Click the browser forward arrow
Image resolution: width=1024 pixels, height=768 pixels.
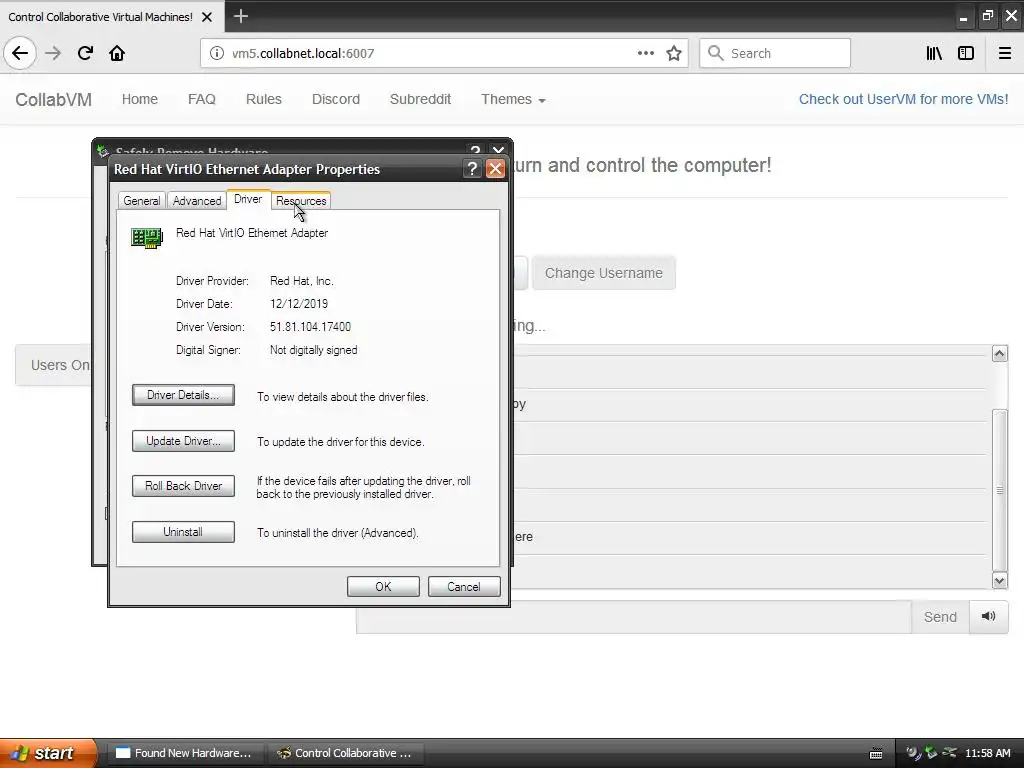53,53
